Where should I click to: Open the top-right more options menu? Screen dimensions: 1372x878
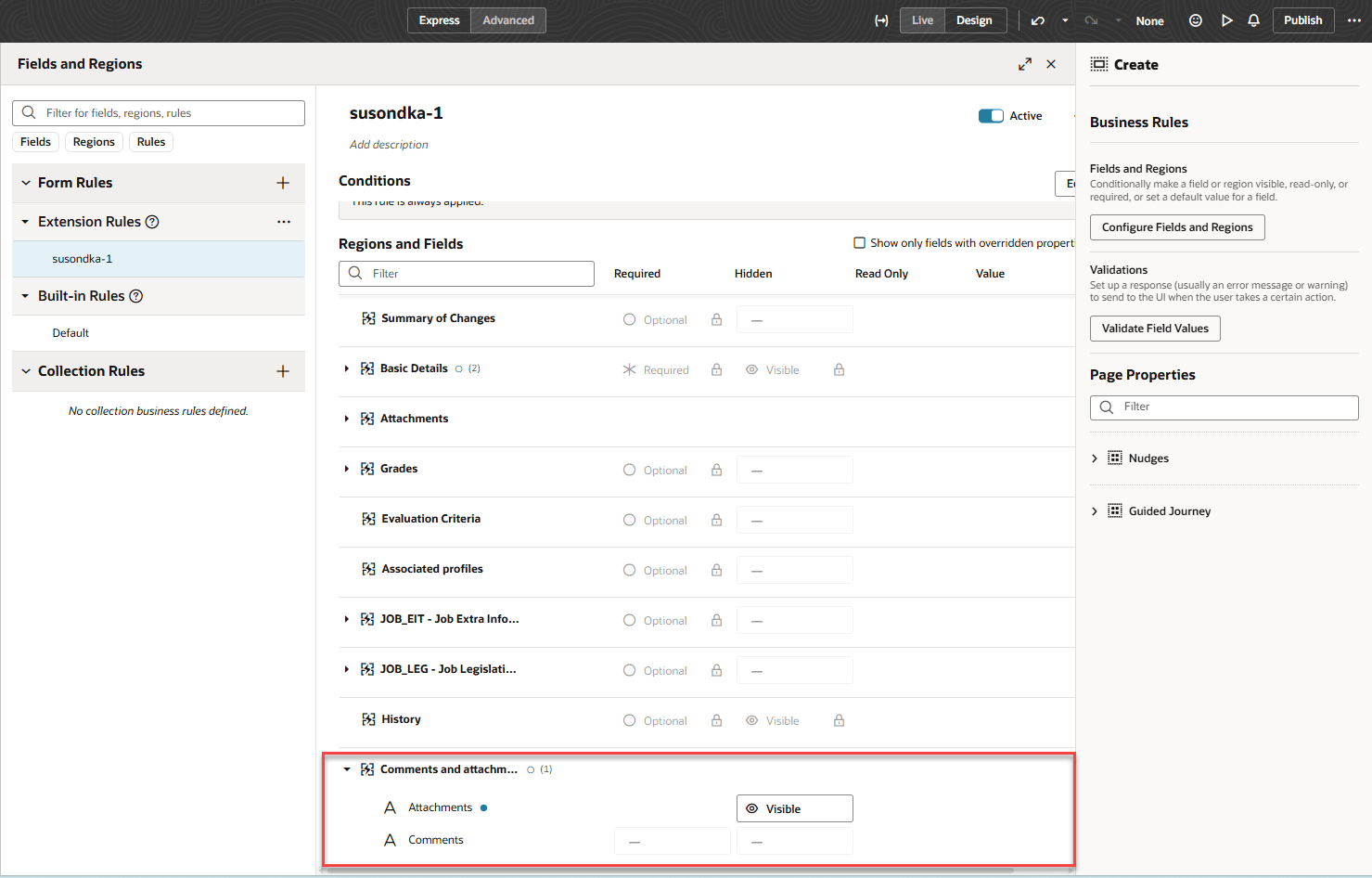click(1354, 20)
